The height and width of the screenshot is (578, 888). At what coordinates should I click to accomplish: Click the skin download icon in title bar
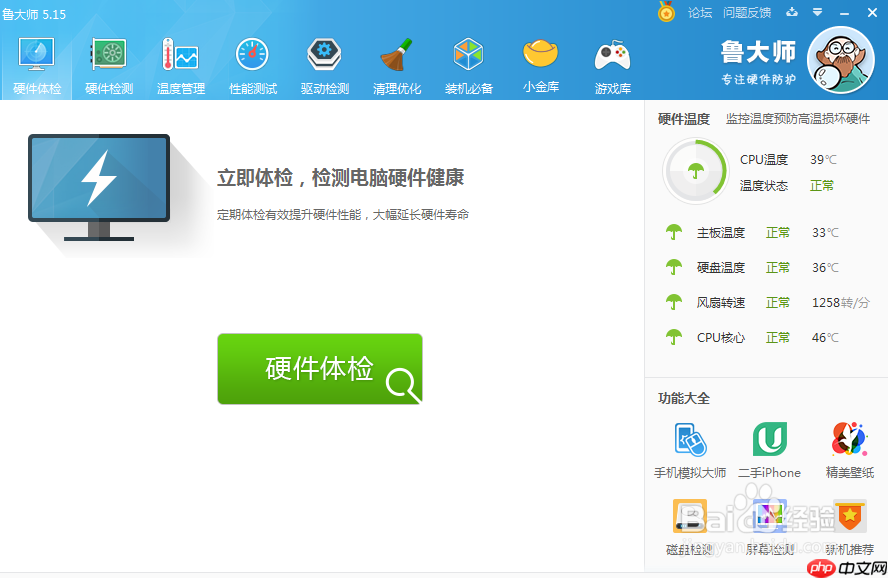pyautogui.click(x=793, y=13)
